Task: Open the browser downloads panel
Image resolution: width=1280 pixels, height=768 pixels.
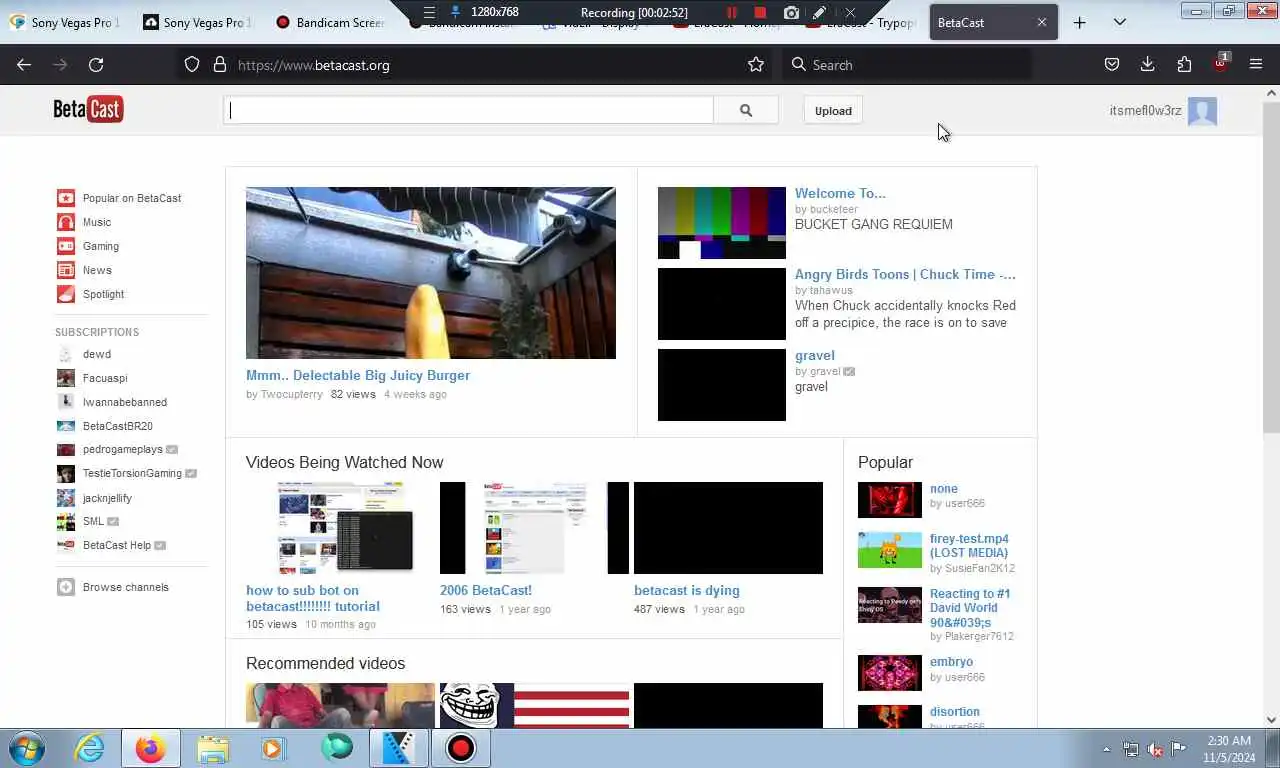Action: [1147, 64]
